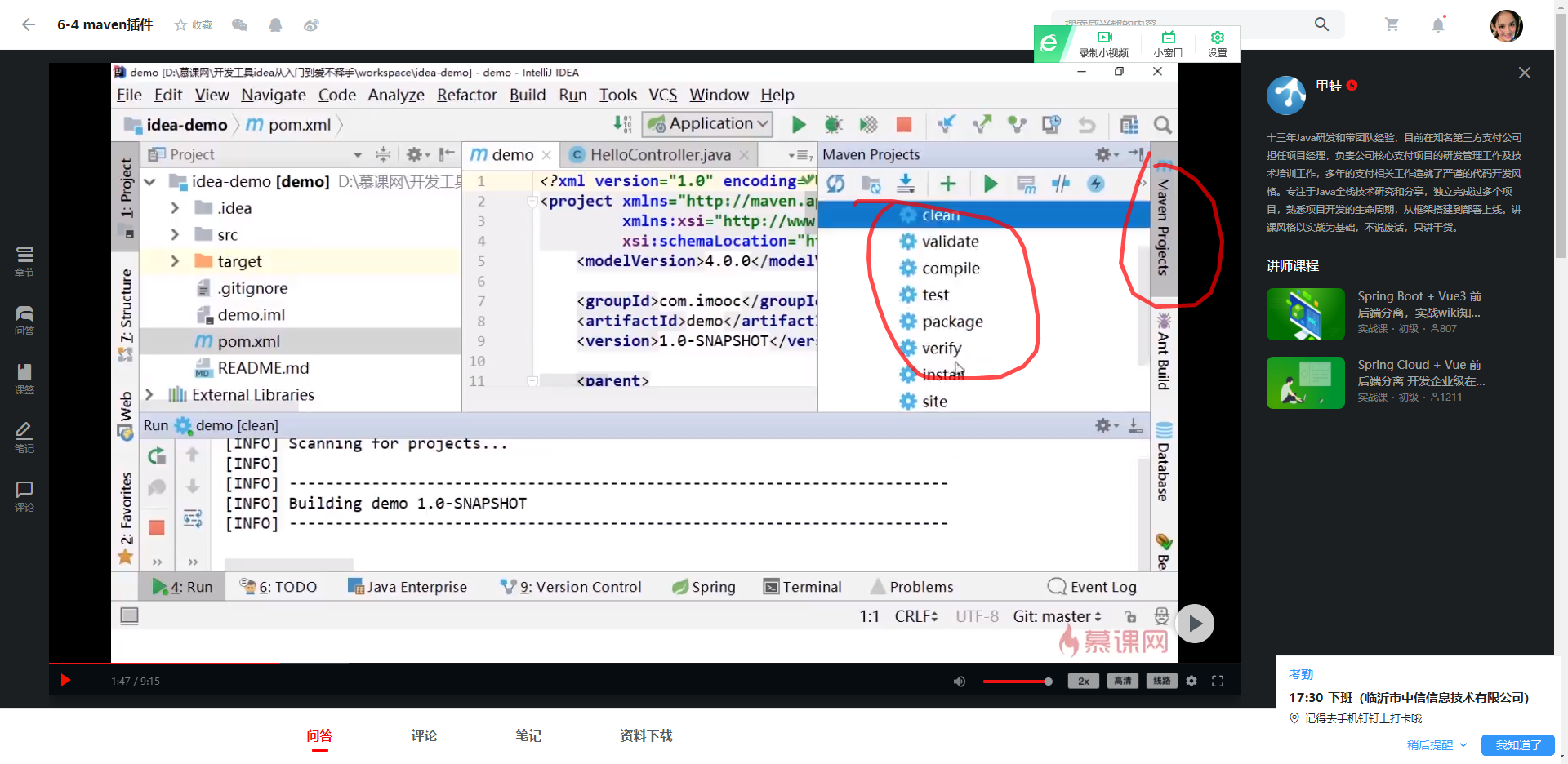Image resolution: width=1568 pixels, height=764 pixels.
Task: Open the notifications bell by the avatar
Action: [x=1438, y=24]
